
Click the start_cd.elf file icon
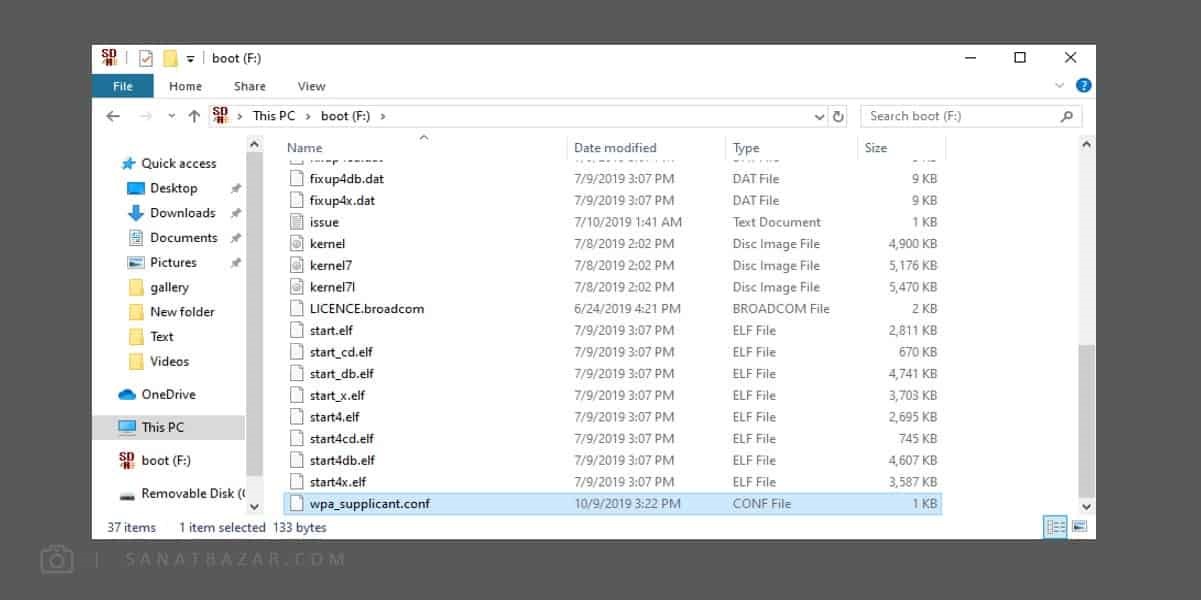[296, 352]
